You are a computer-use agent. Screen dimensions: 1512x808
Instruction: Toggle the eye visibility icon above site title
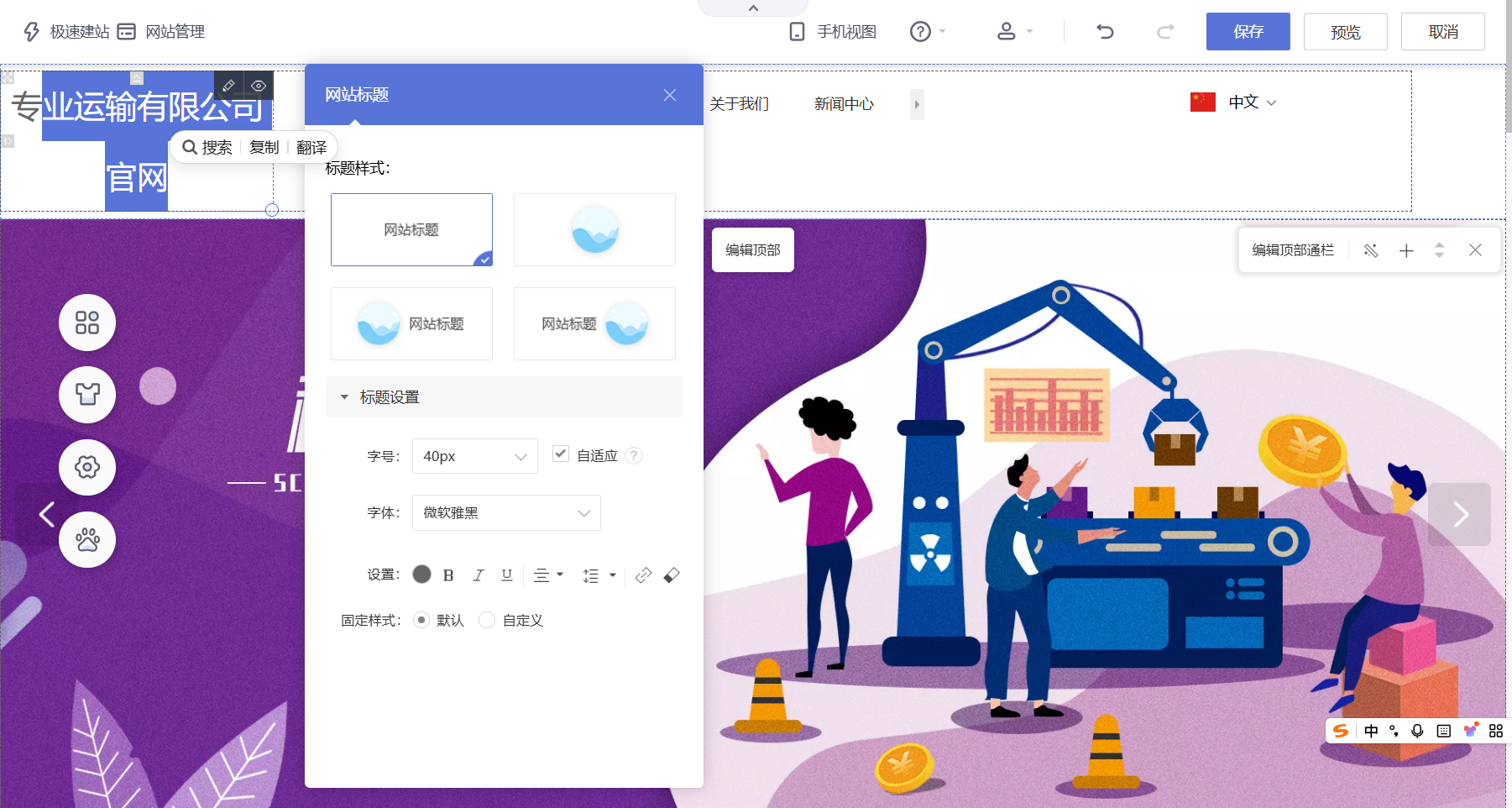[258, 85]
